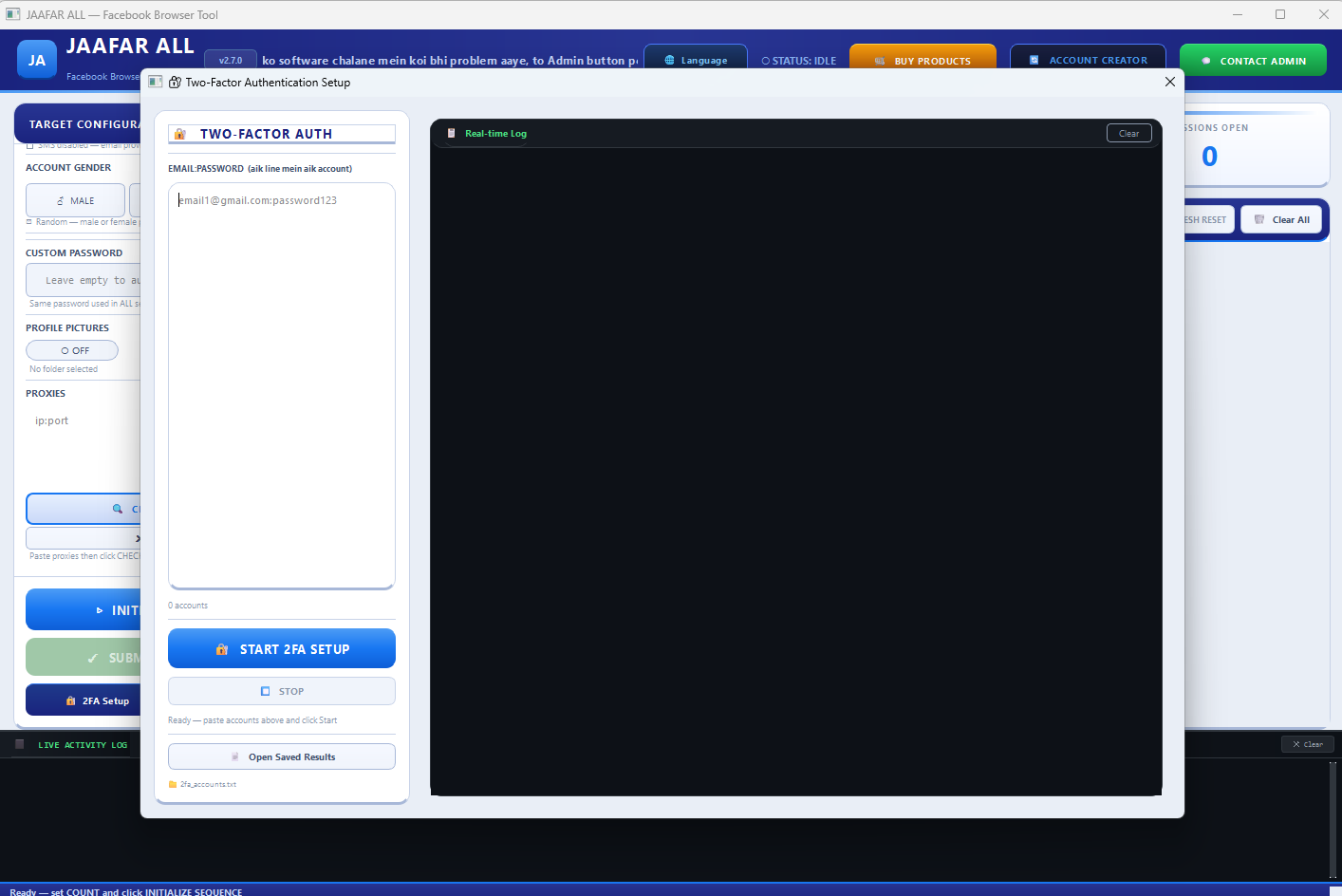
Task: Open the Language selector in the header
Action: 696,60
